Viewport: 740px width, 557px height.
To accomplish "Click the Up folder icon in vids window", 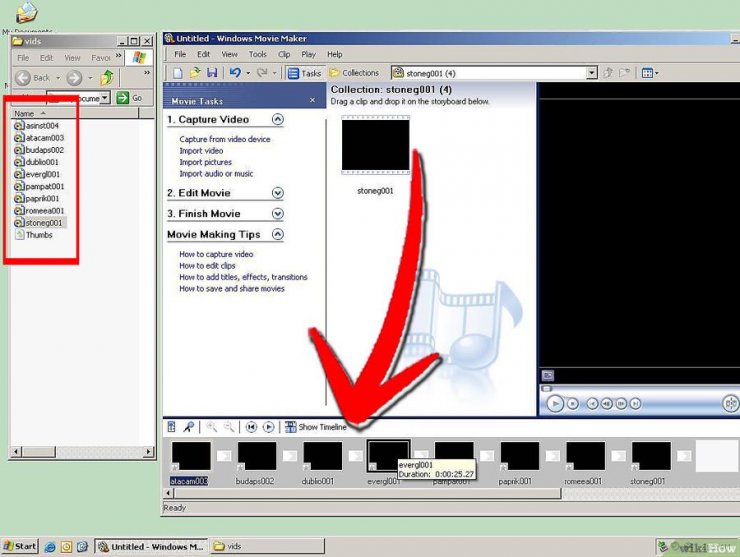I will (107, 77).
